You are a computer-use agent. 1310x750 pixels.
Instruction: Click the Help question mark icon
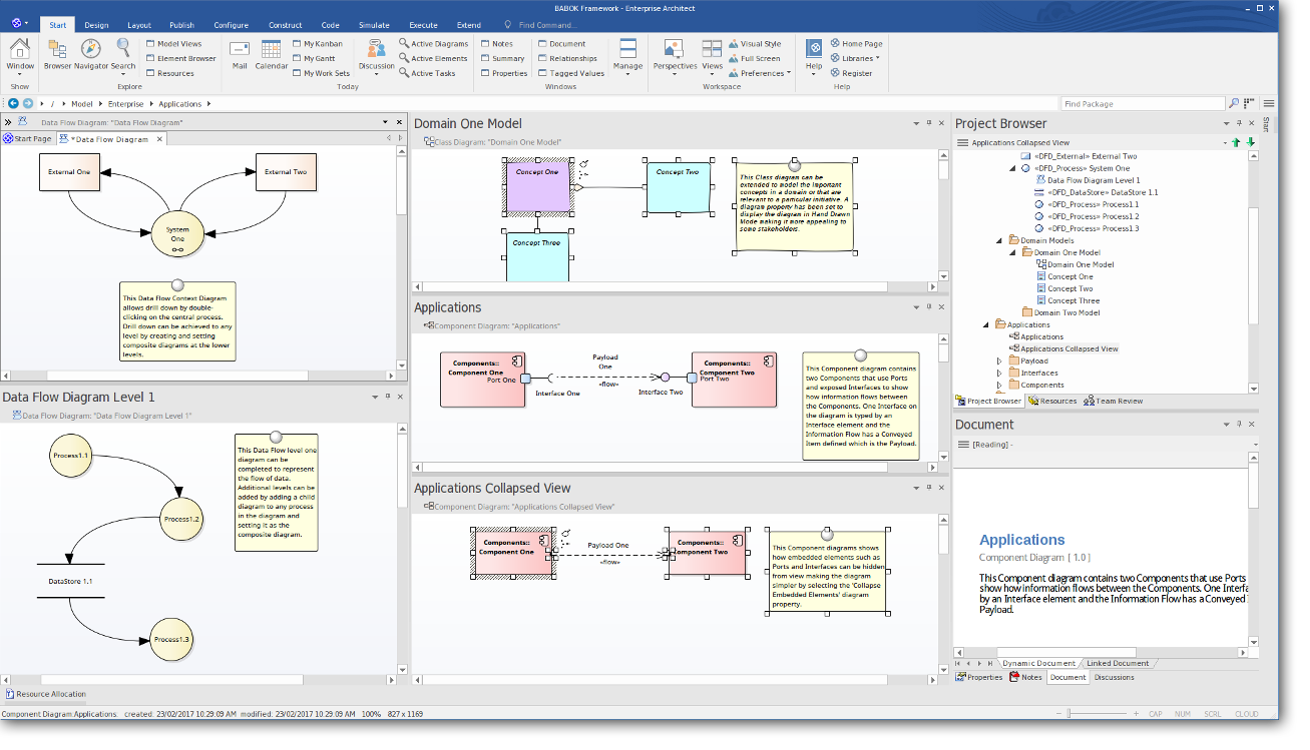pyautogui.click(x=814, y=50)
